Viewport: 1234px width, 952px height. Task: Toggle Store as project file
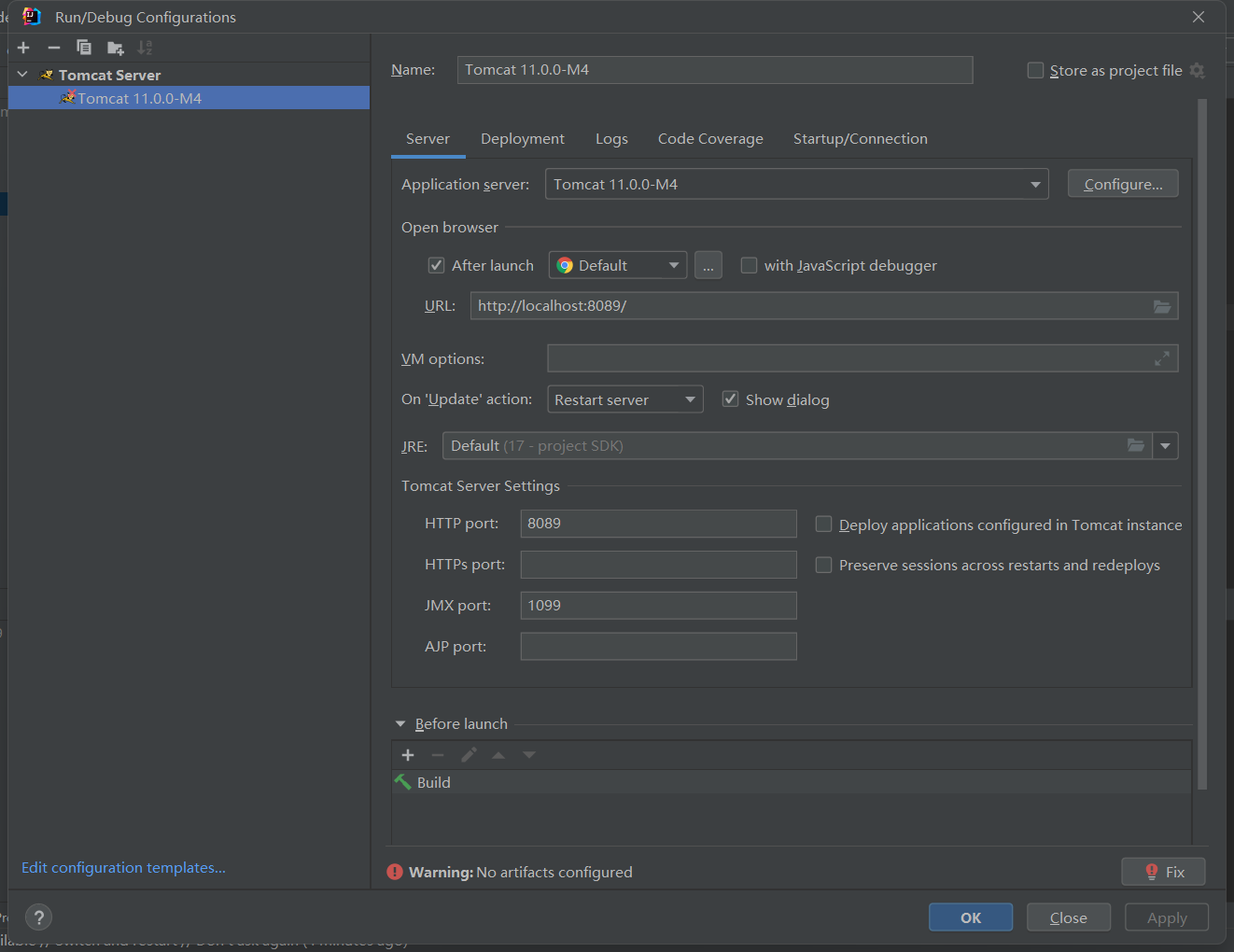[x=1035, y=71]
